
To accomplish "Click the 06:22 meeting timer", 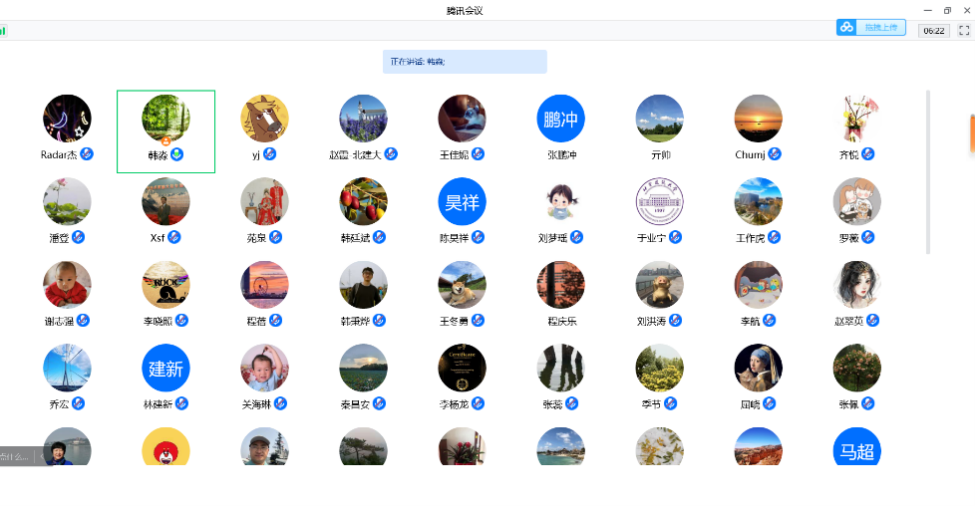I will pos(934,30).
